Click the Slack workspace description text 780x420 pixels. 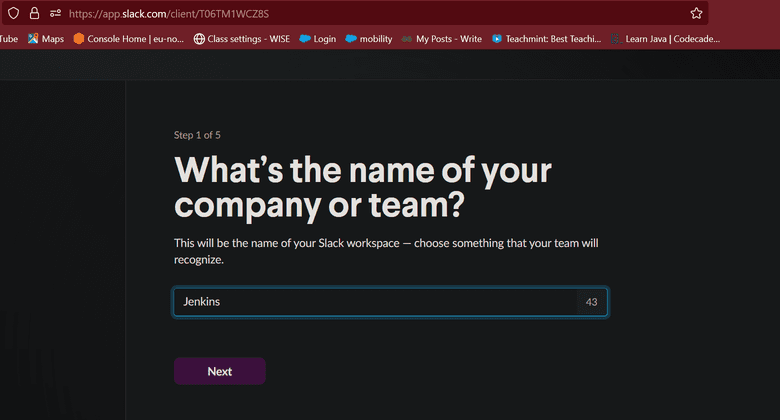(x=386, y=251)
